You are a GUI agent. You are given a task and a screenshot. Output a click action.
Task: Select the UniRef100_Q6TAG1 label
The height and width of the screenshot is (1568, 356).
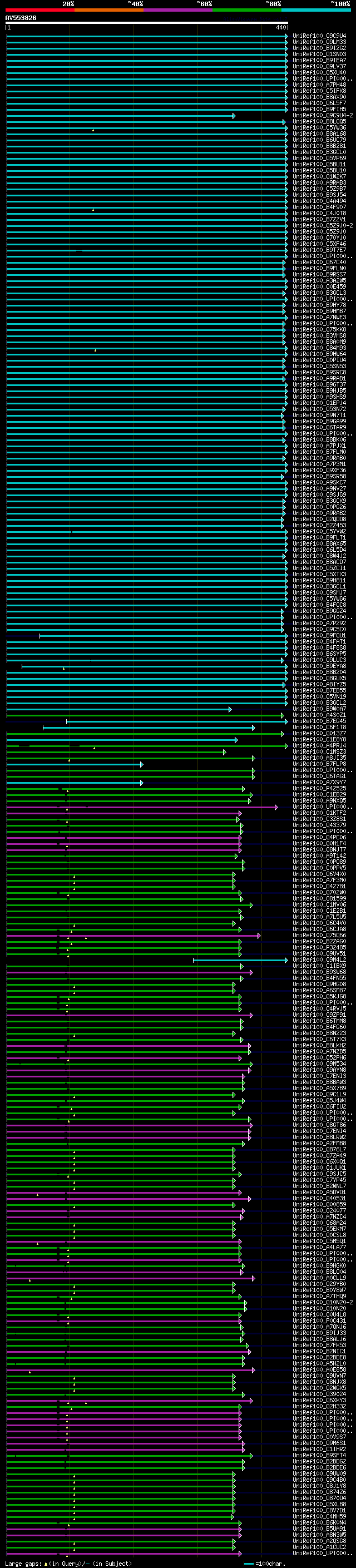pos(319,776)
